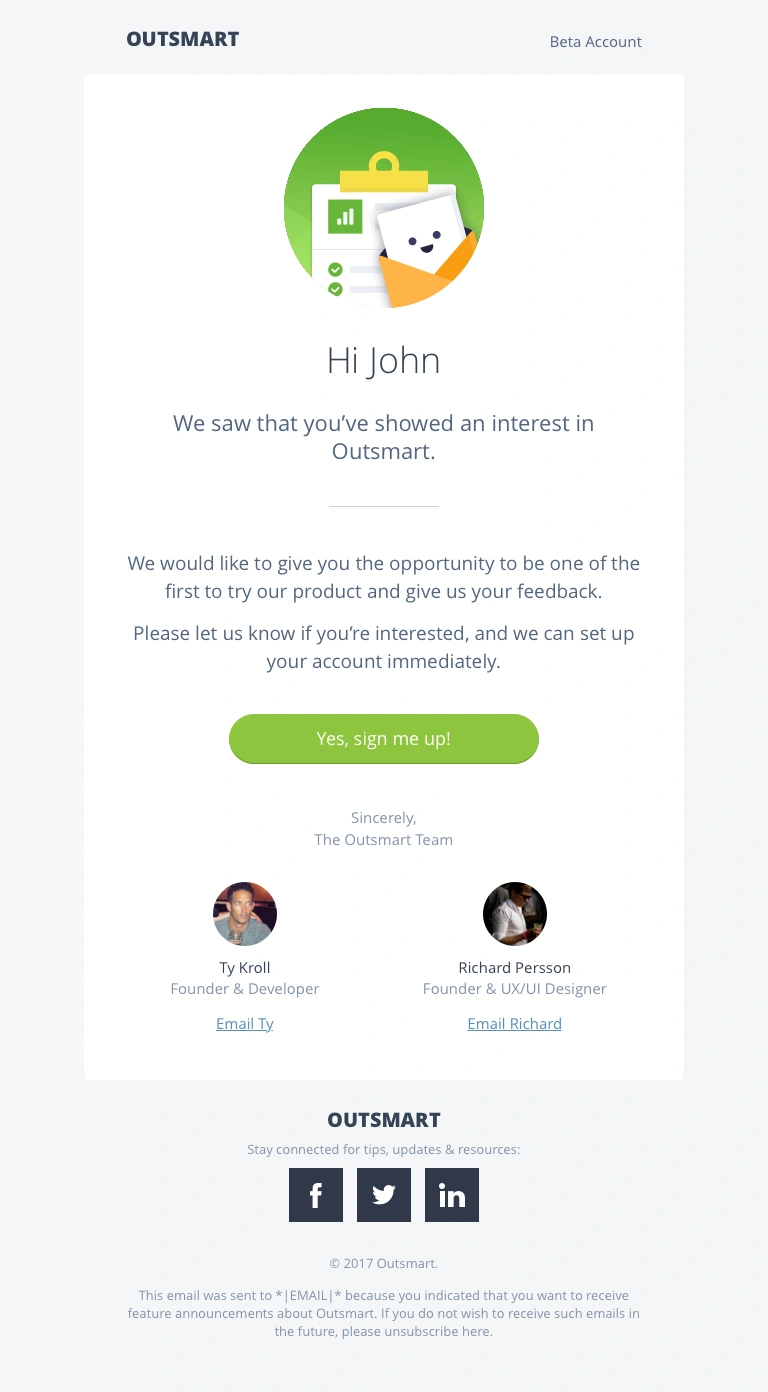Click Email Ty

coord(244,1023)
